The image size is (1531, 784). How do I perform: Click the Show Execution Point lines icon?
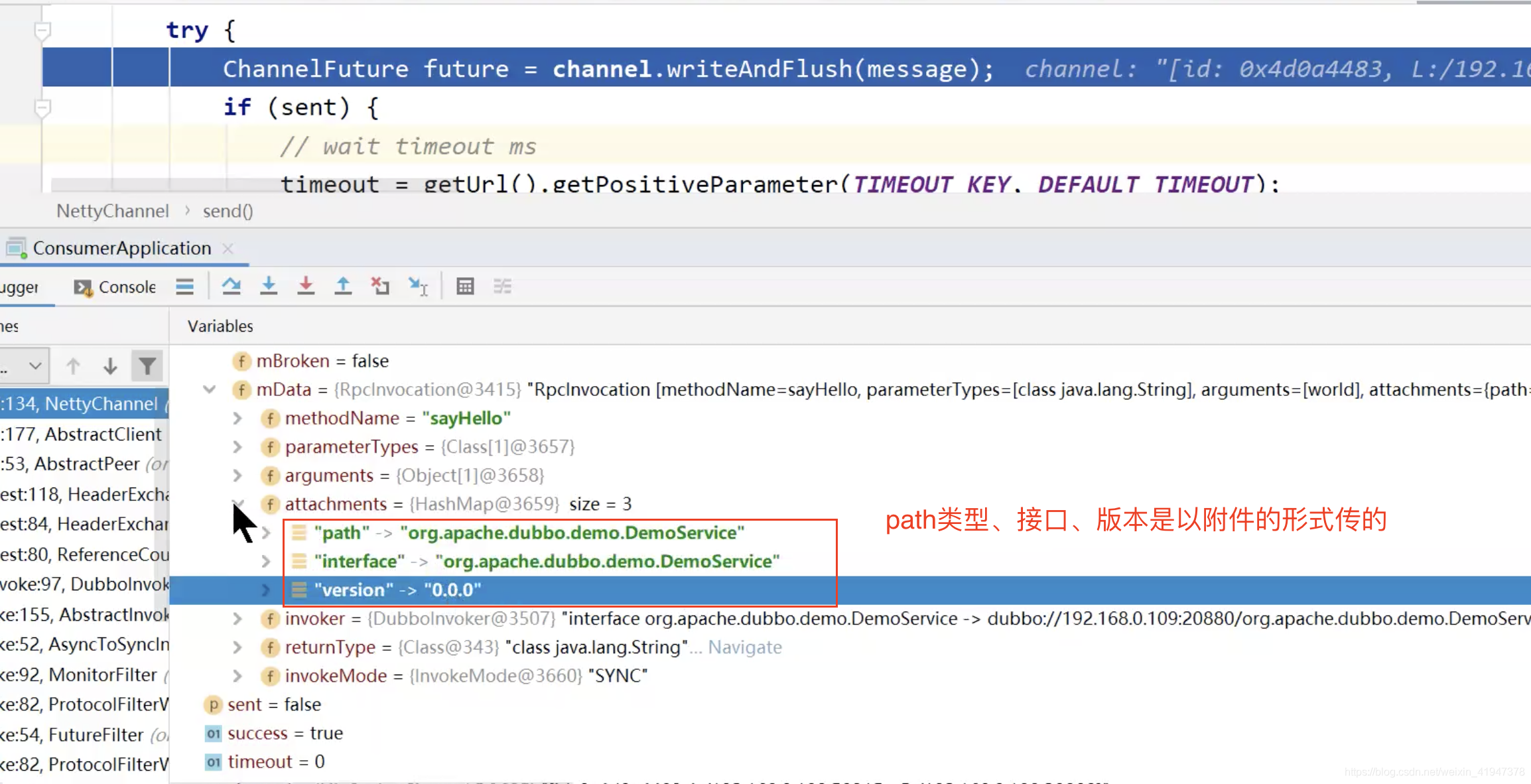185,286
